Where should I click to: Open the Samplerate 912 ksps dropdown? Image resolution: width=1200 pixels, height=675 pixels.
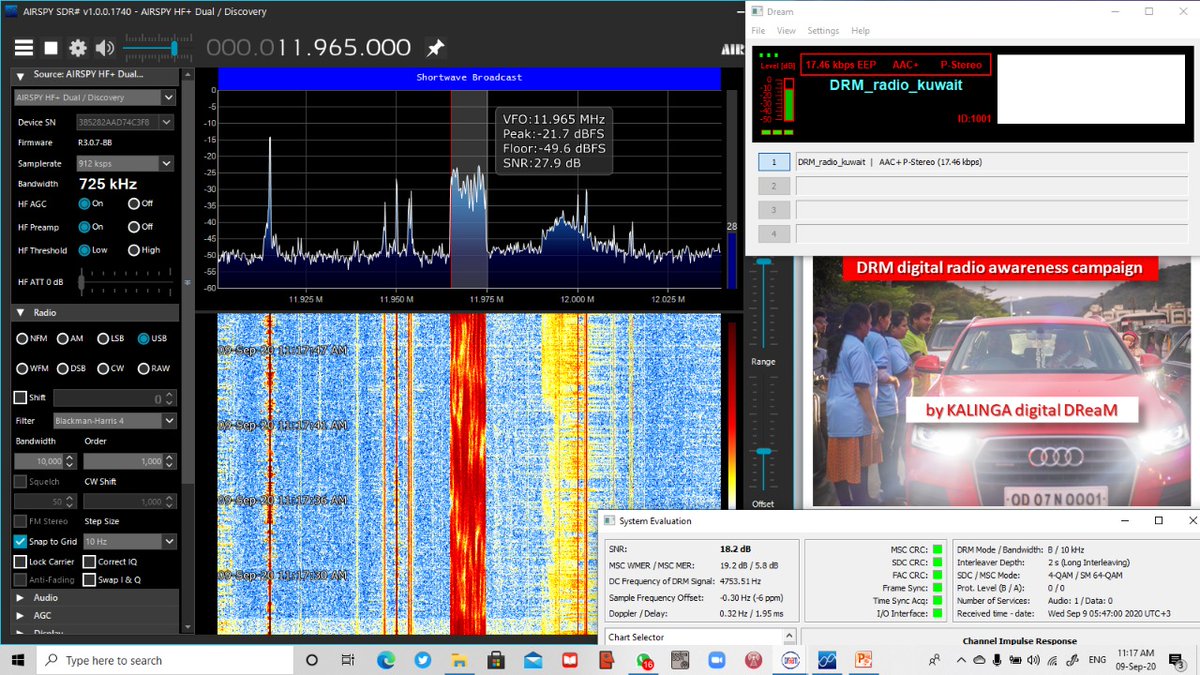point(125,163)
